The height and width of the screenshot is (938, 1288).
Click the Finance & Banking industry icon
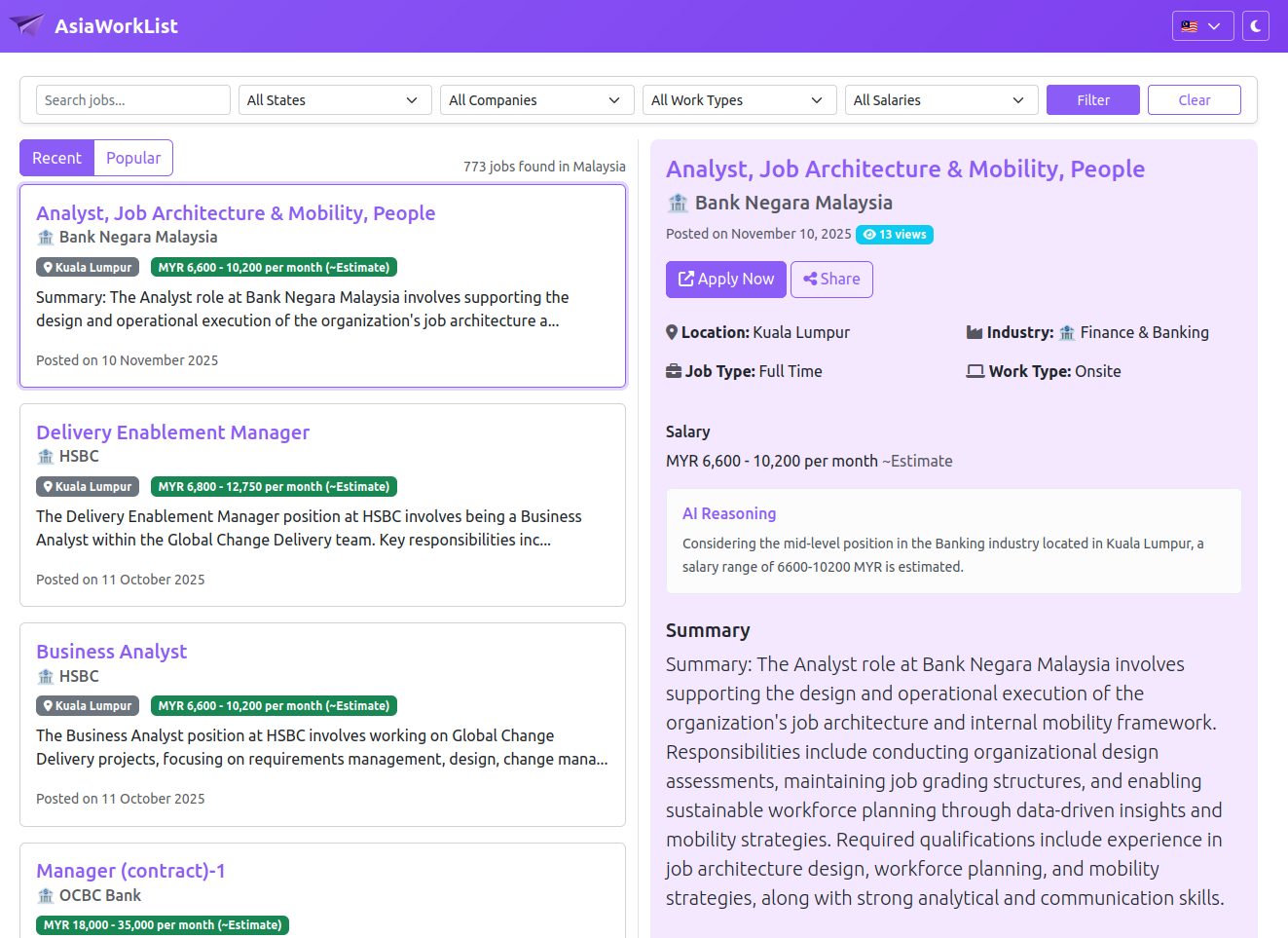coord(1067,333)
